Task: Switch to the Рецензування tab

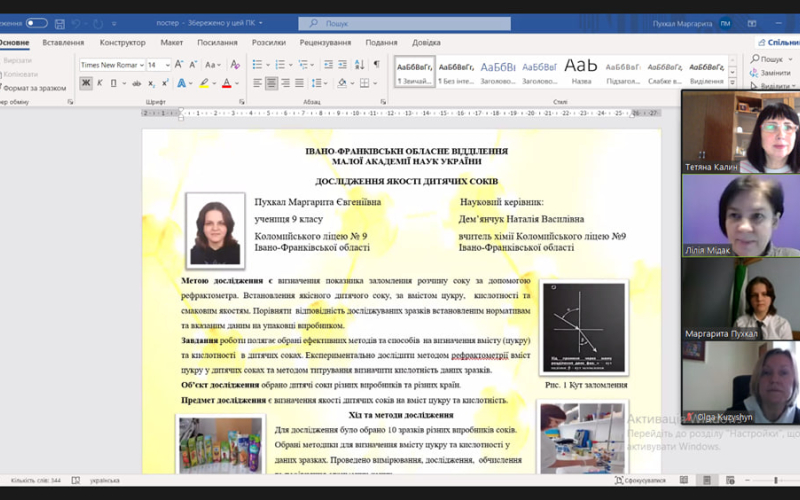Action: (x=326, y=42)
